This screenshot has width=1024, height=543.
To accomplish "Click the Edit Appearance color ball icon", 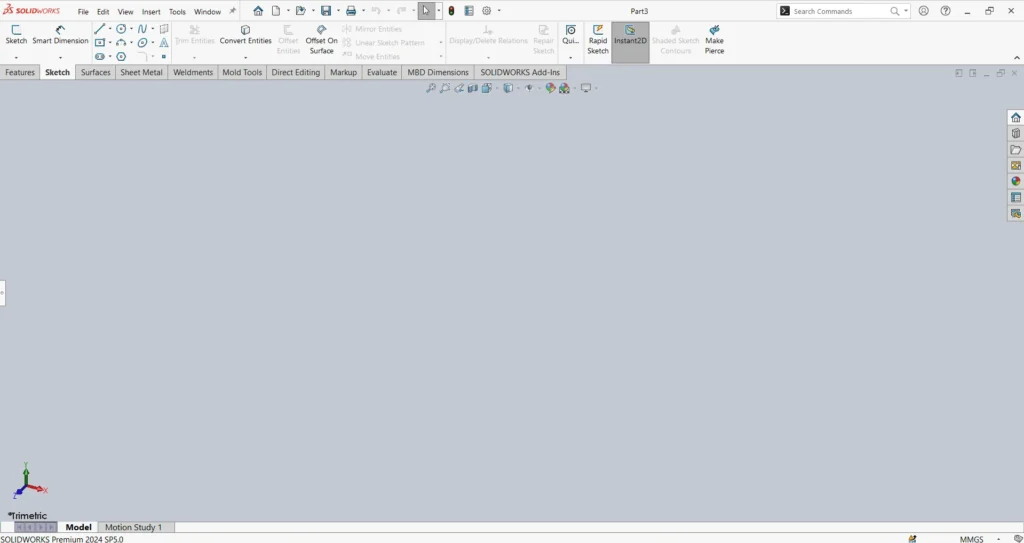I will tap(551, 88).
